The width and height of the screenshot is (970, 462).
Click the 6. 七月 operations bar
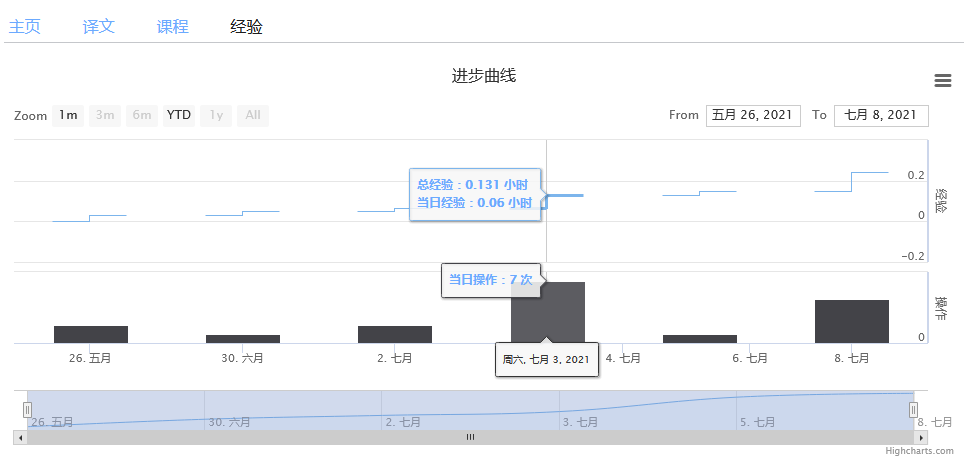700,339
